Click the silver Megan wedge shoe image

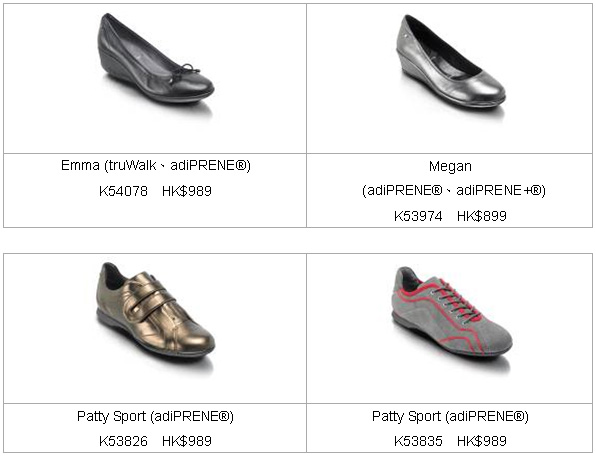pyautogui.click(x=450, y=62)
